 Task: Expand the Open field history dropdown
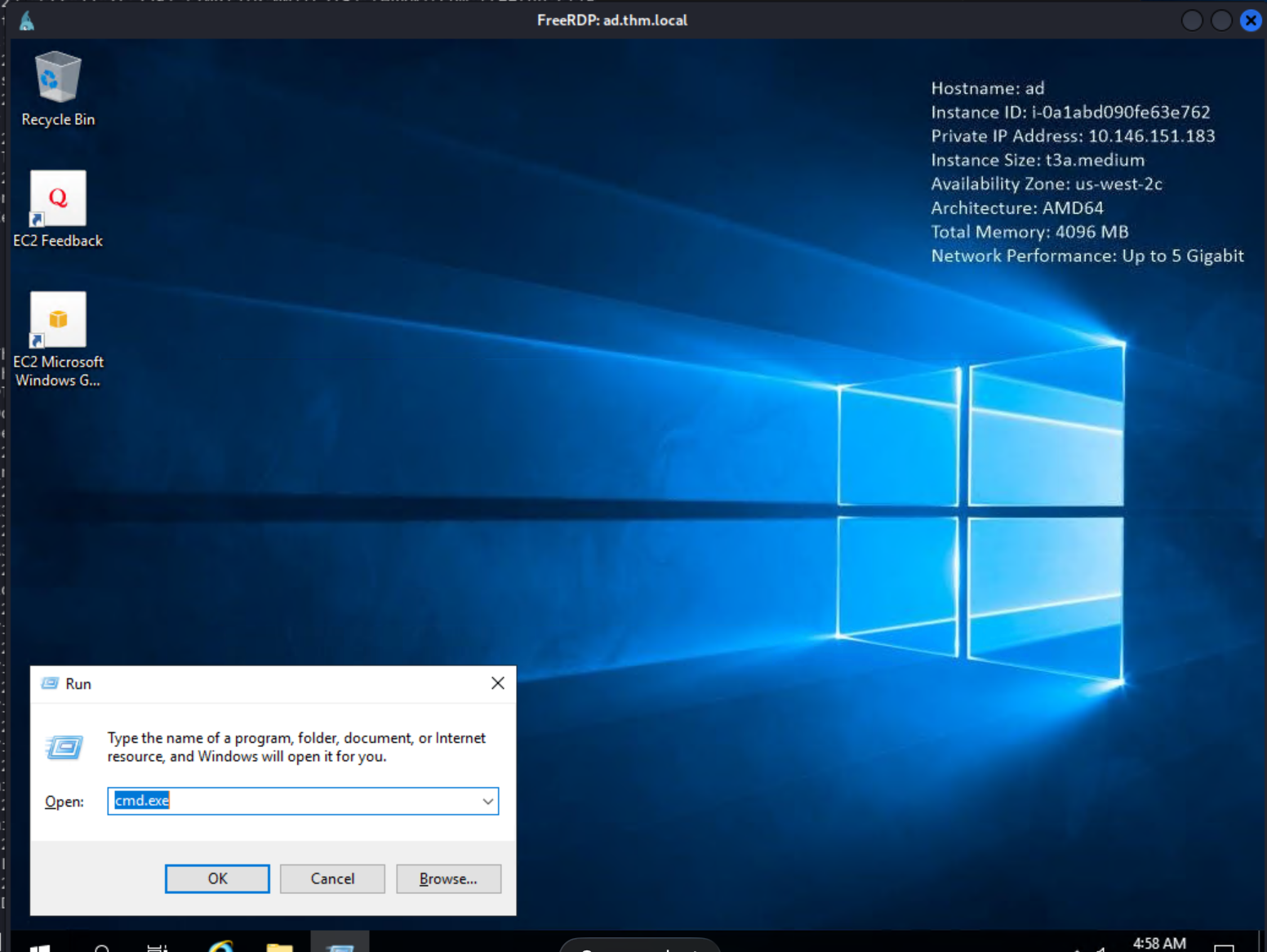[487, 801]
